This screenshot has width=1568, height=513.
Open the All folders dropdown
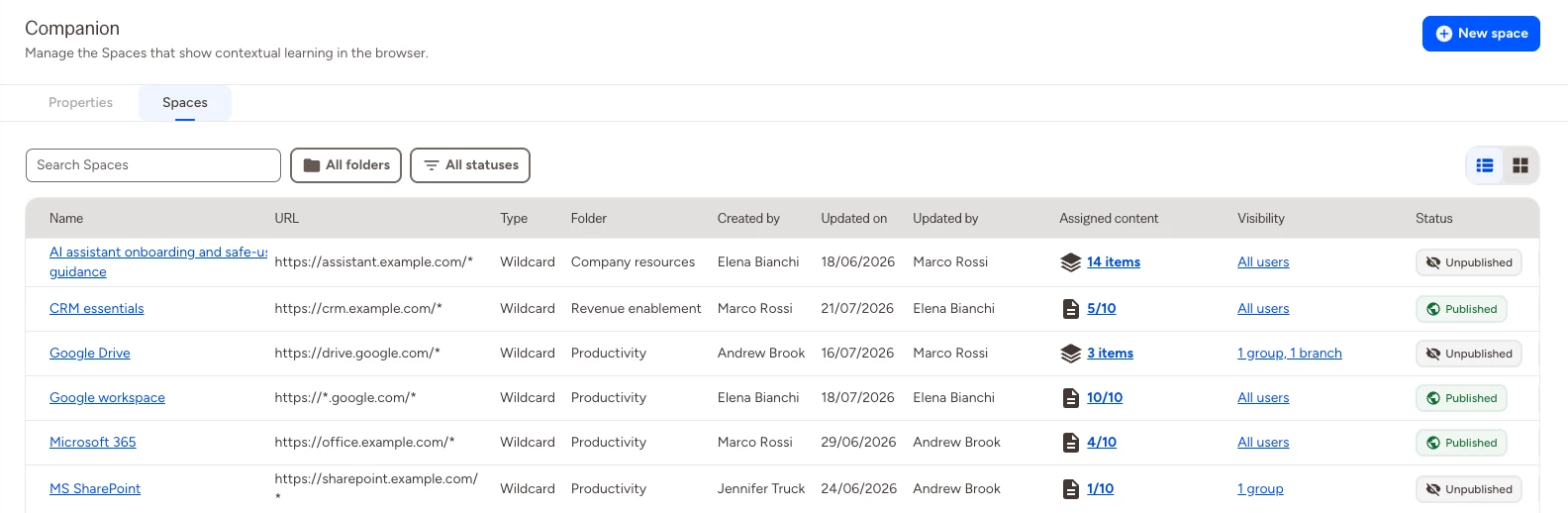[345, 165]
